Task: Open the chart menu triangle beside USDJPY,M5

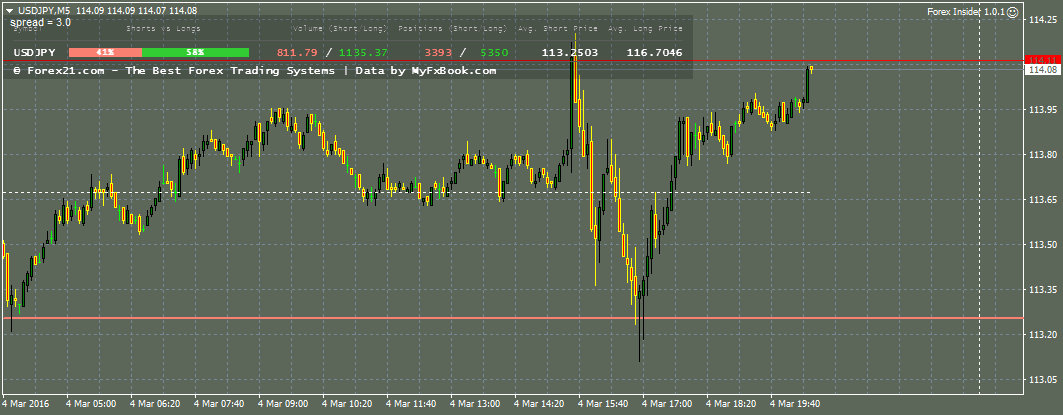Action: pos(9,11)
